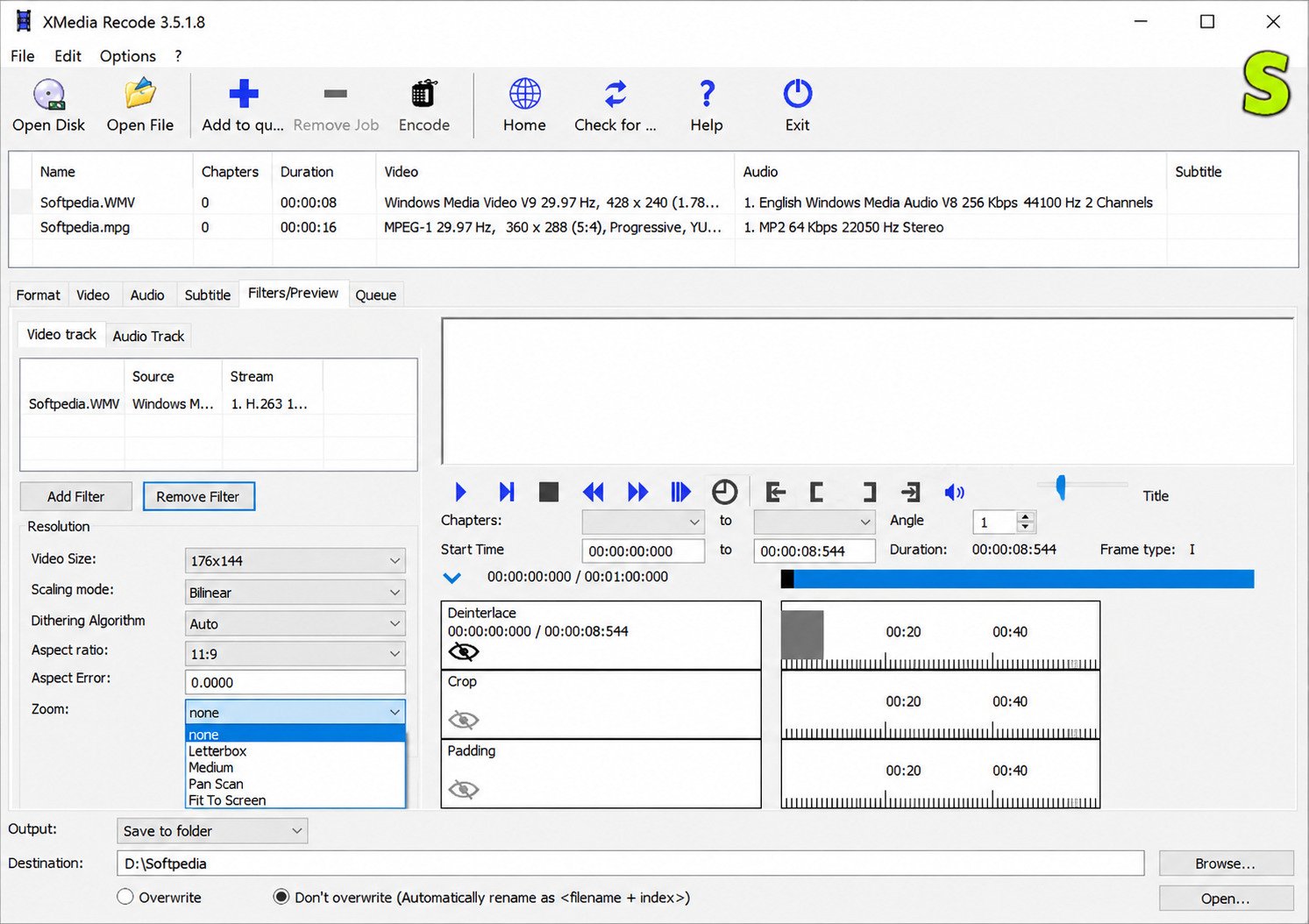Click the end time 00:00:08:544 field
1309x924 pixels.
[x=815, y=551]
